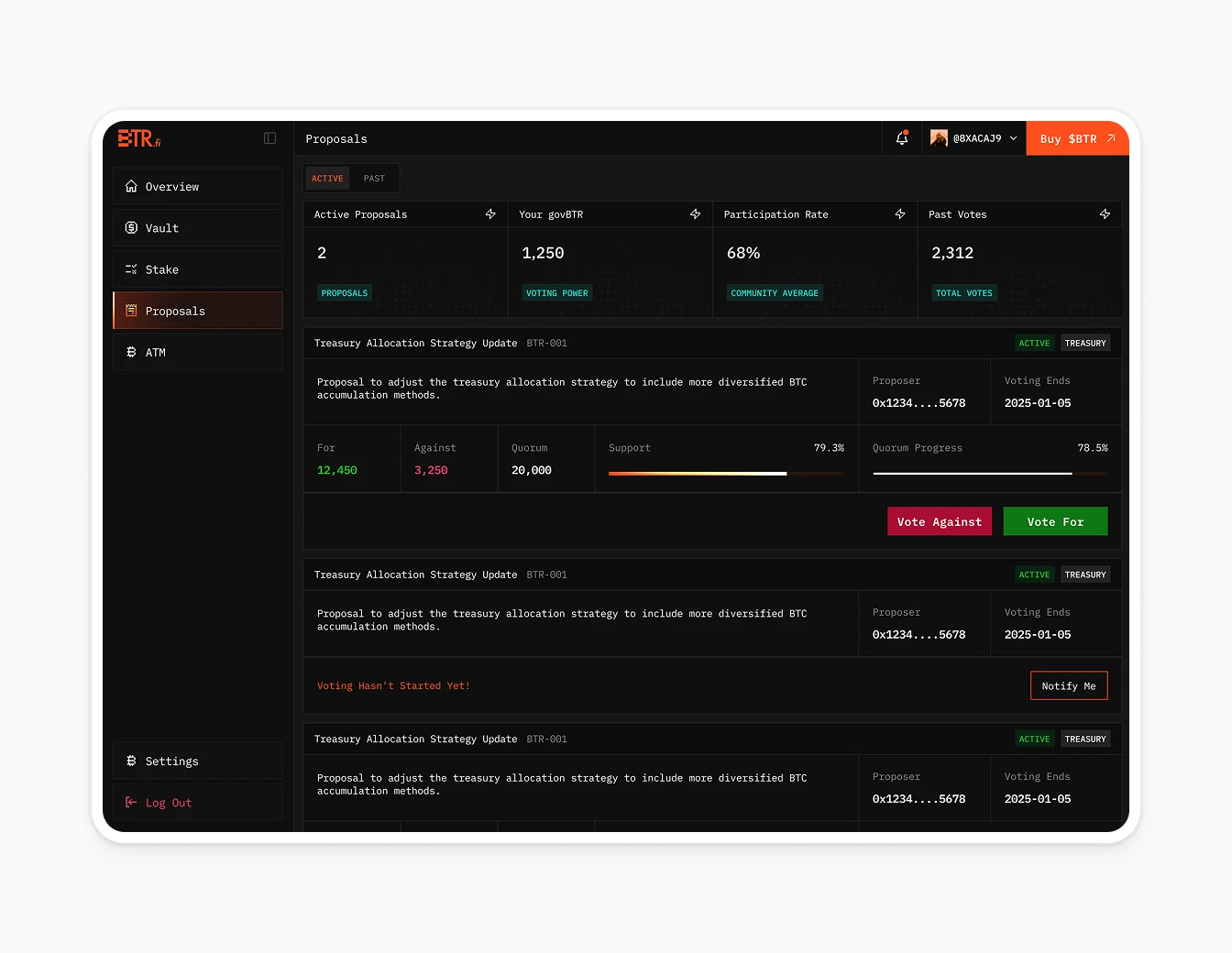Click the BTR.fi logo
This screenshot has width=1232, height=953.
pos(139,138)
